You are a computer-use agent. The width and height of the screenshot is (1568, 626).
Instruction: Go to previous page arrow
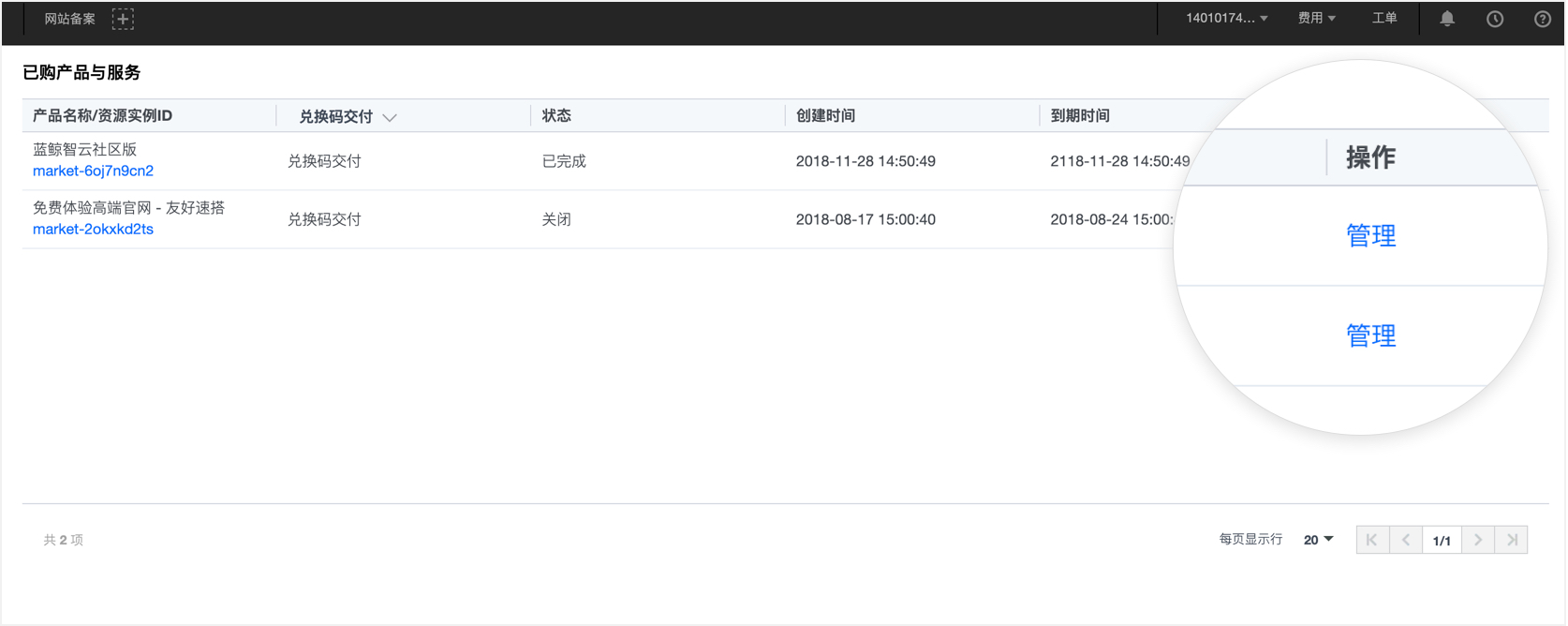(1406, 540)
